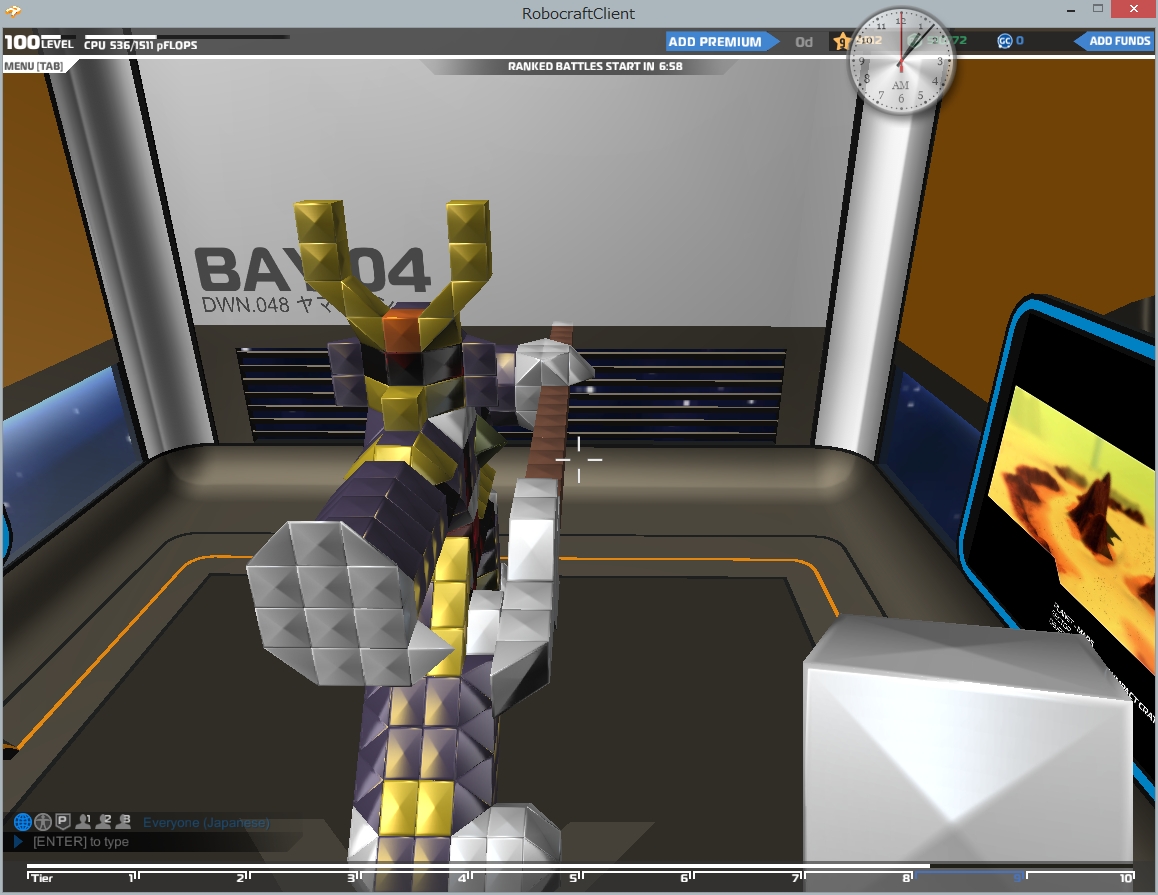Image resolution: width=1158 pixels, height=895 pixels.
Task: Close the RobocraftClient window
Action: pyautogui.click(x=1134, y=9)
